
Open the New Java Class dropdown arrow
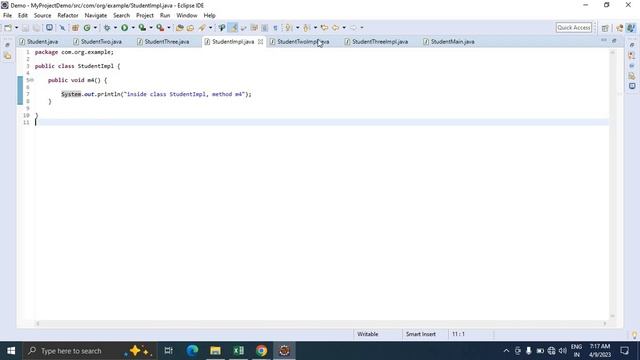point(95,28)
